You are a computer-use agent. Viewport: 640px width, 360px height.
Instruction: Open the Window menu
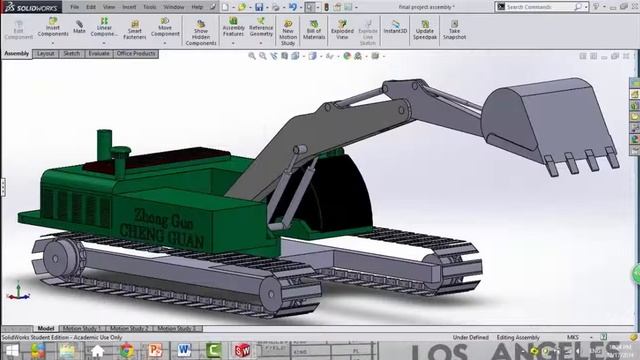(173, 7)
